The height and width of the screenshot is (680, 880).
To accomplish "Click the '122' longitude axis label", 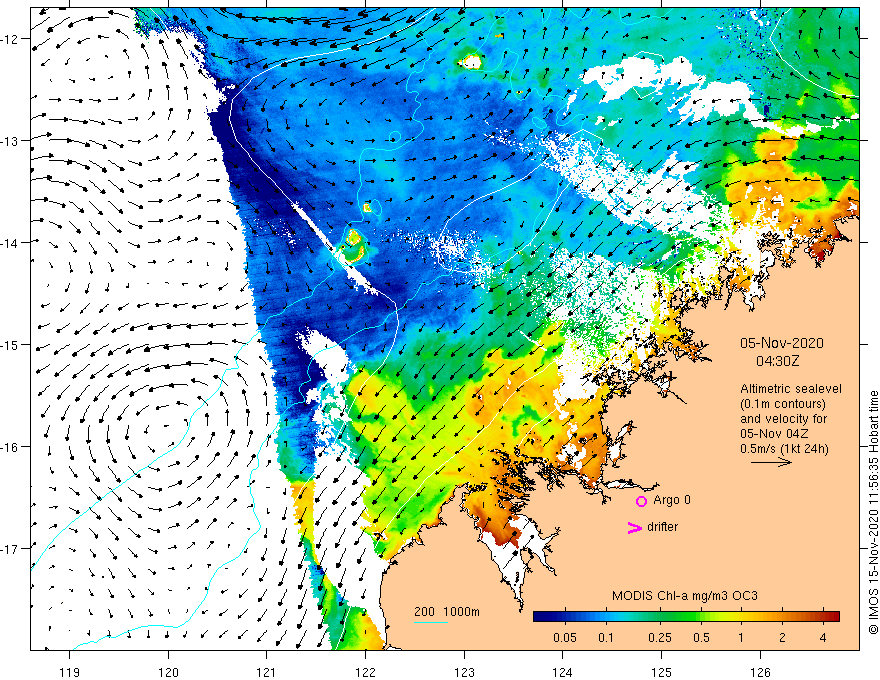I will tap(365, 672).
